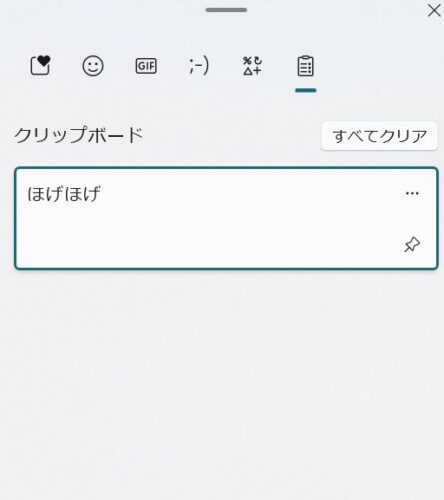Click the heart sticker icon in tab row
Viewport: 444px width, 500px height.
40,65
